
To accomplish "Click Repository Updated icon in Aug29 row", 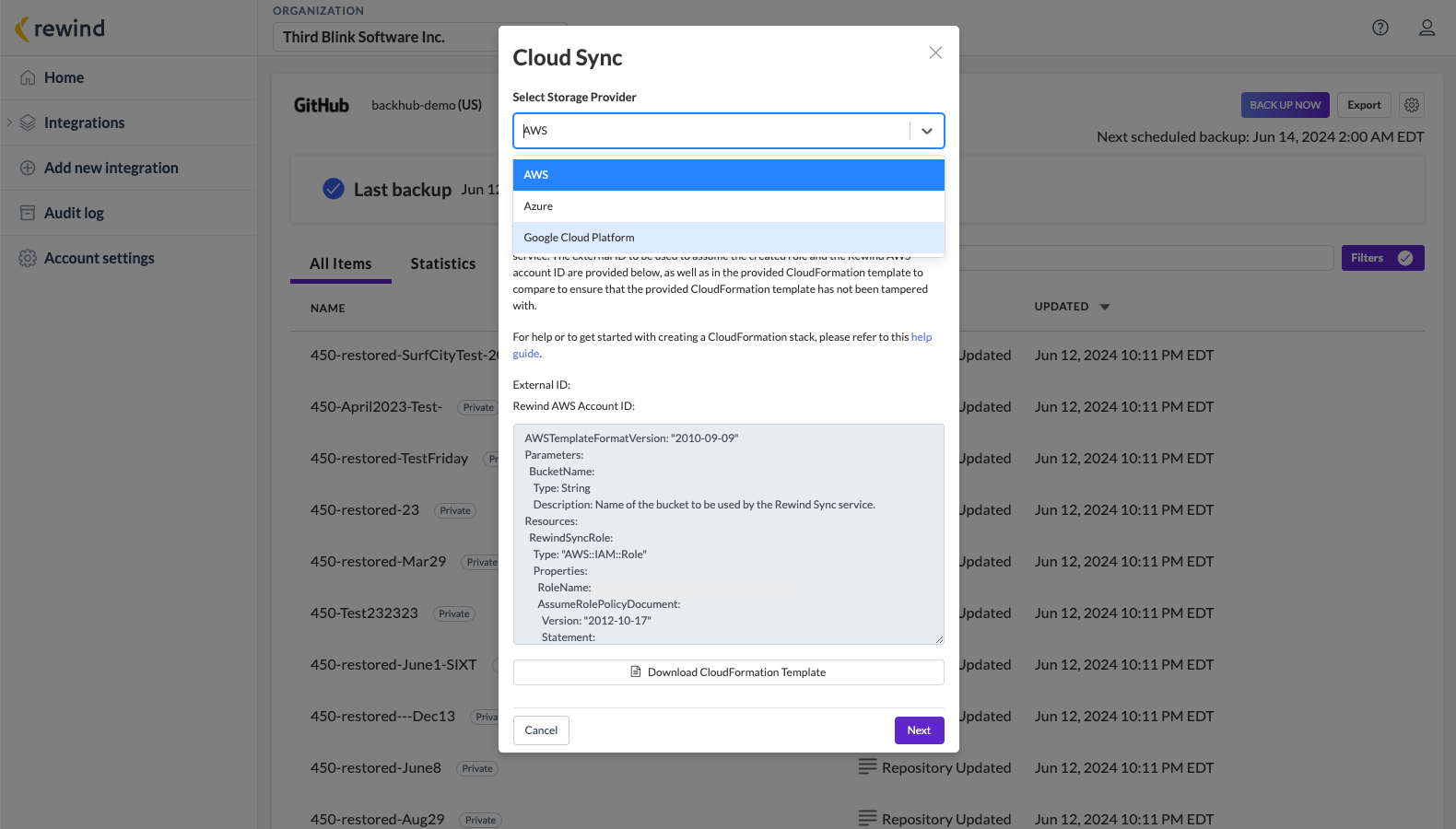I will click(867, 818).
